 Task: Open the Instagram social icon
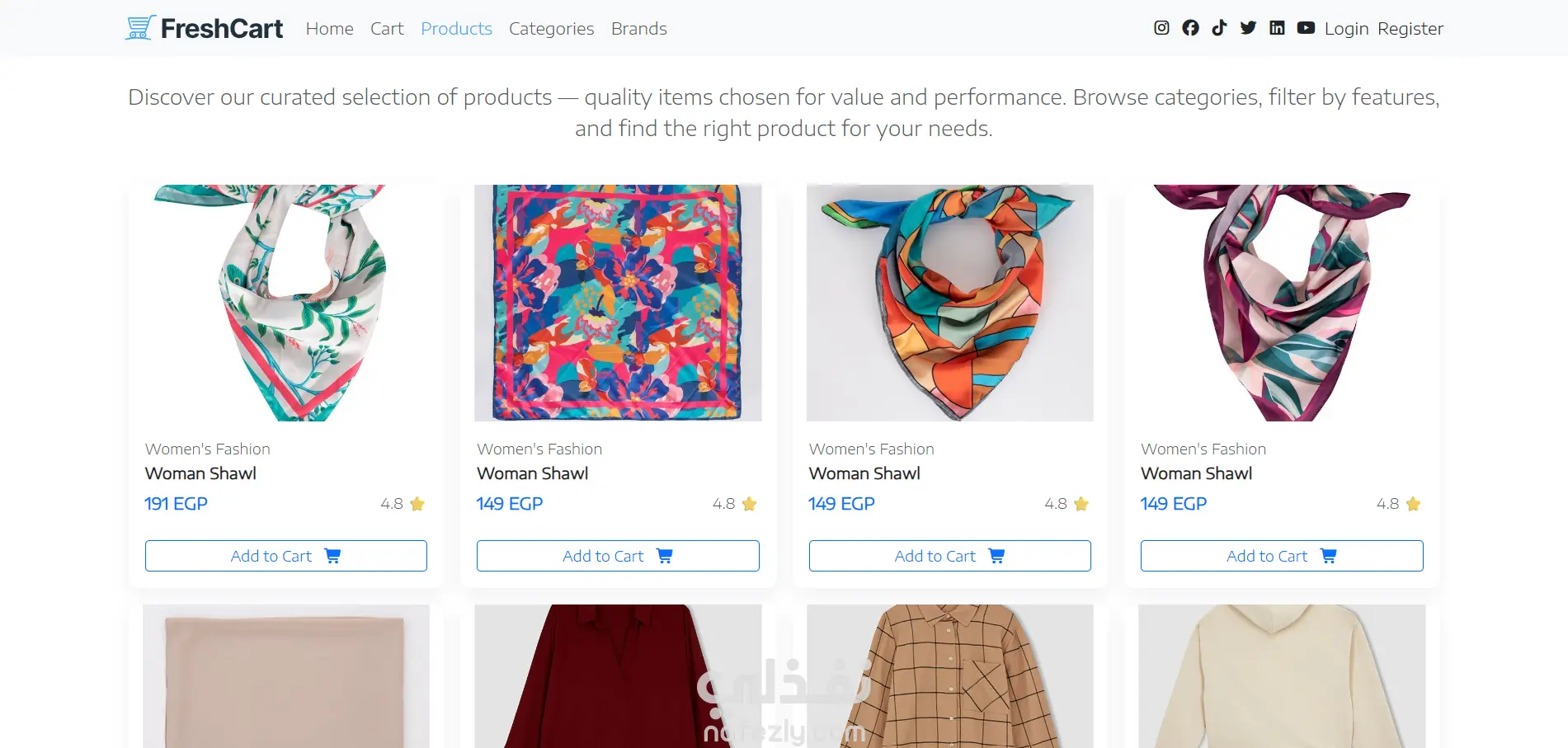[x=1161, y=28]
